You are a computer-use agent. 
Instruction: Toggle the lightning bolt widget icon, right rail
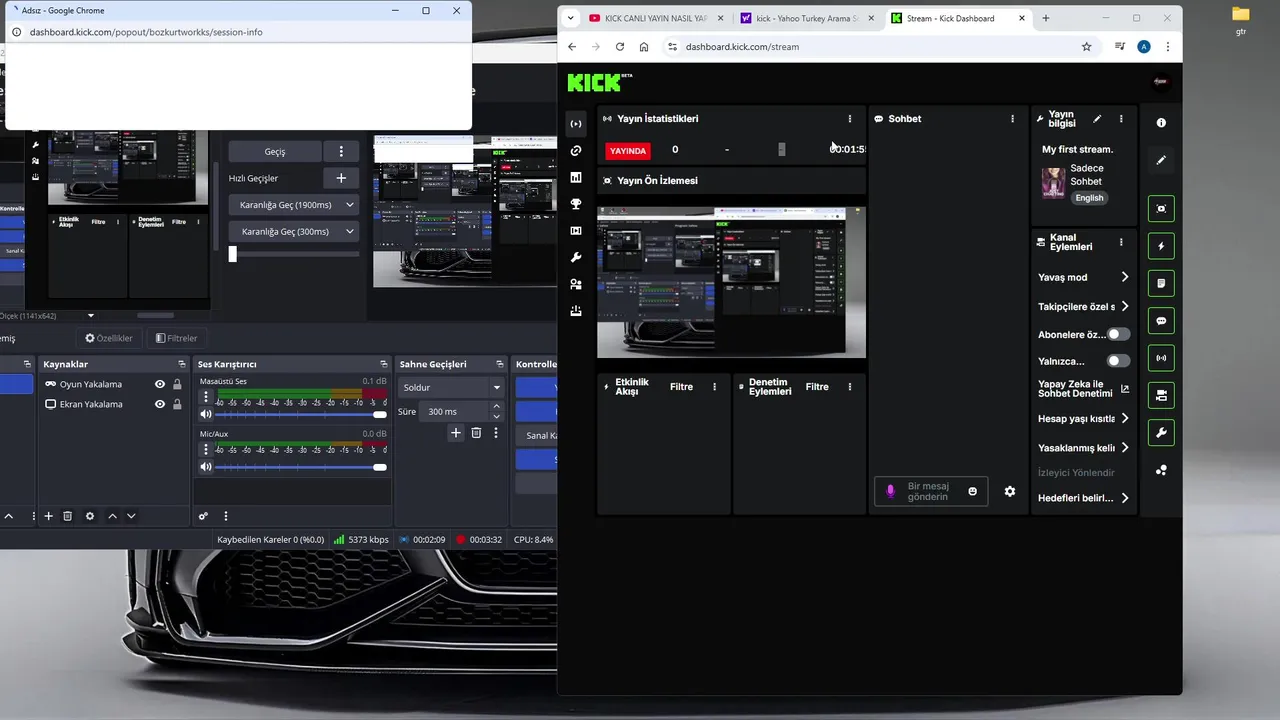(x=1161, y=246)
